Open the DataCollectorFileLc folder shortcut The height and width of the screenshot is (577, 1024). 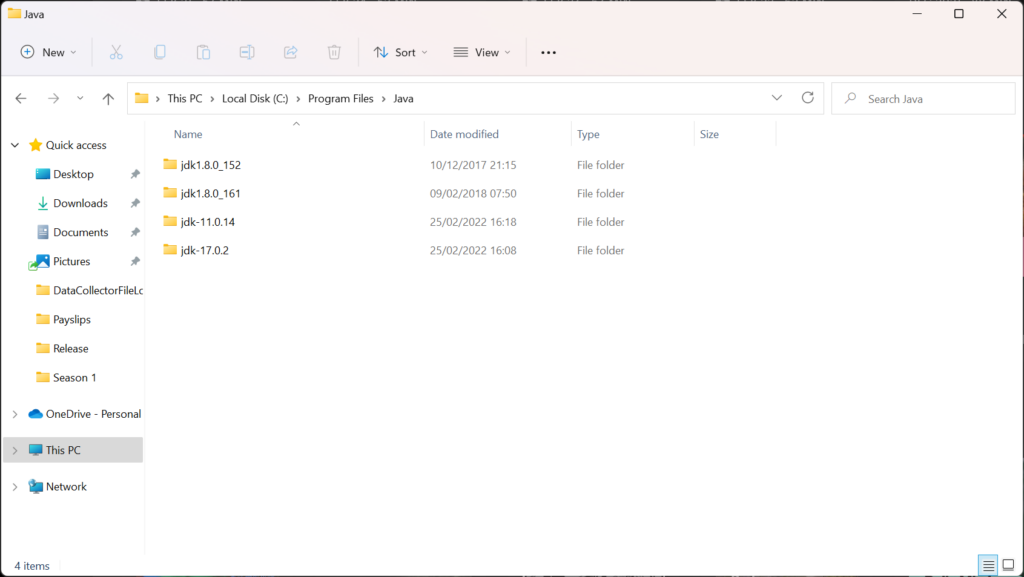(x=98, y=290)
